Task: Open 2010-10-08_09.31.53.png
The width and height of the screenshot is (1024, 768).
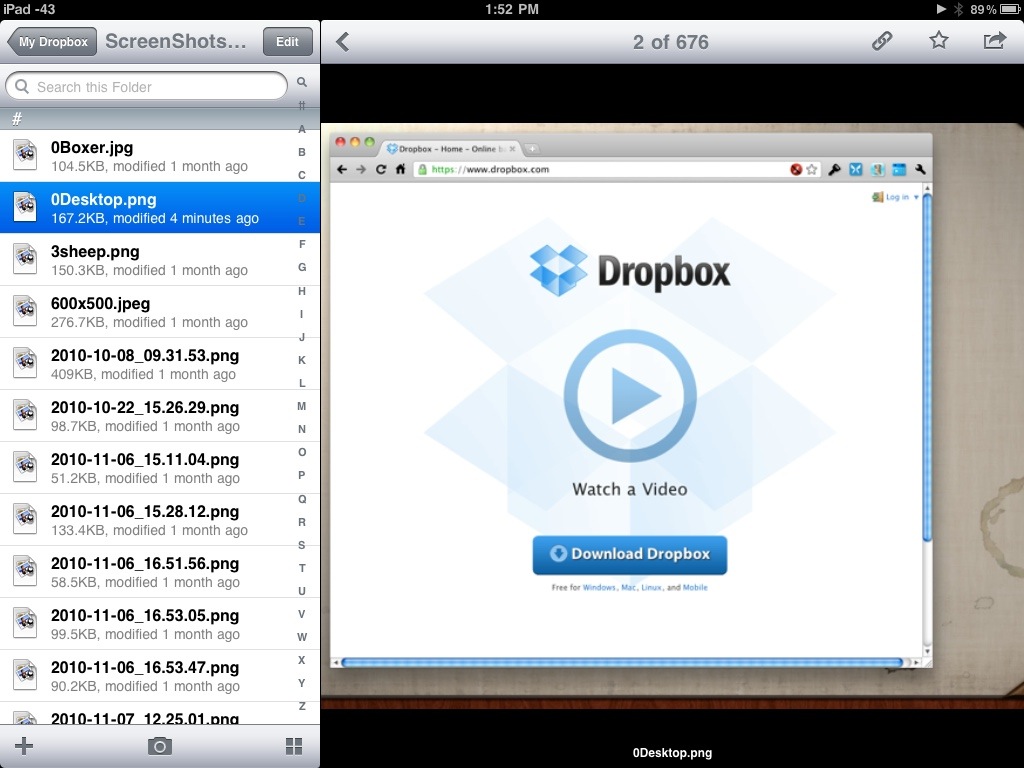Action: coord(160,364)
